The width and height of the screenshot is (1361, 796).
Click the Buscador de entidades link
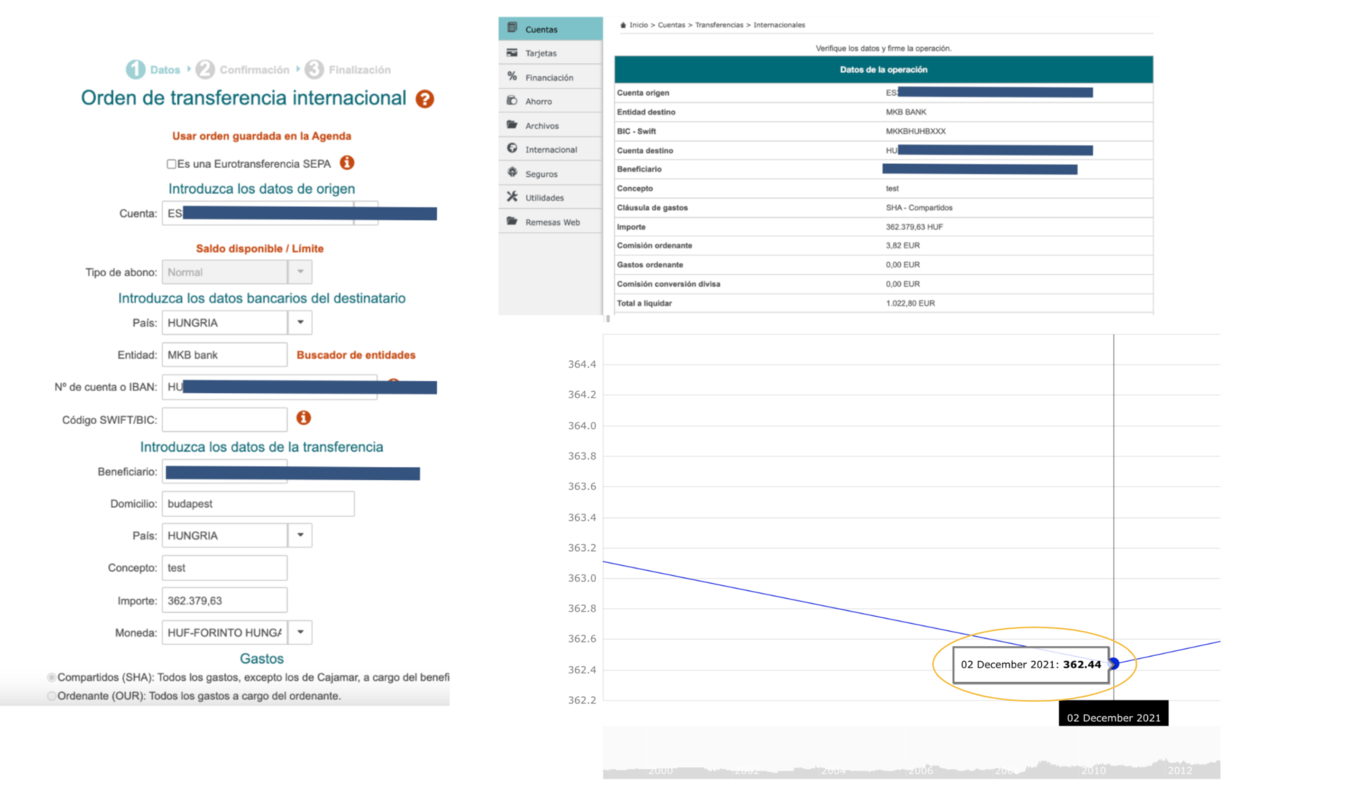(356, 355)
